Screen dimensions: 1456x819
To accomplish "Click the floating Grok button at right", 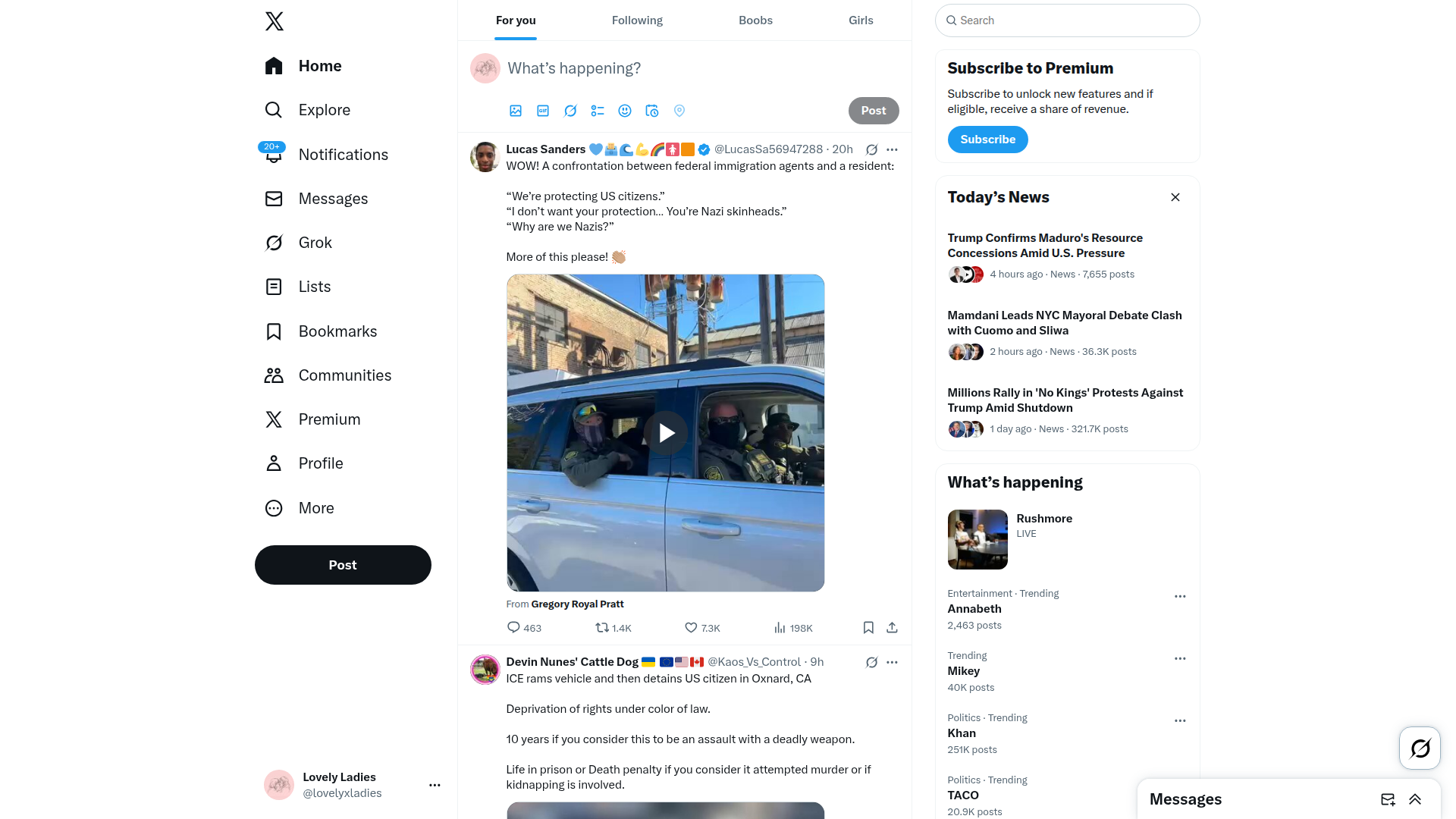I will pyautogui.click(x=1420, y=748).
